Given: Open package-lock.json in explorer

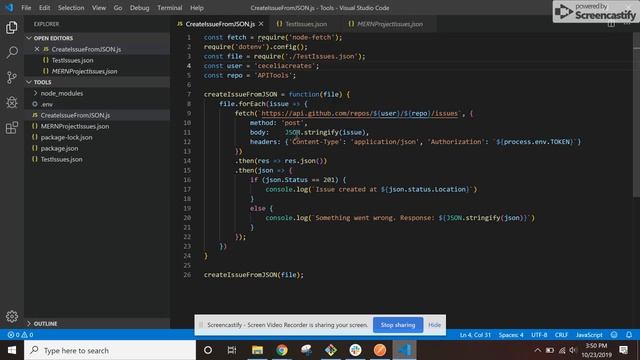Looking at the screenshot, I should 97,137.
